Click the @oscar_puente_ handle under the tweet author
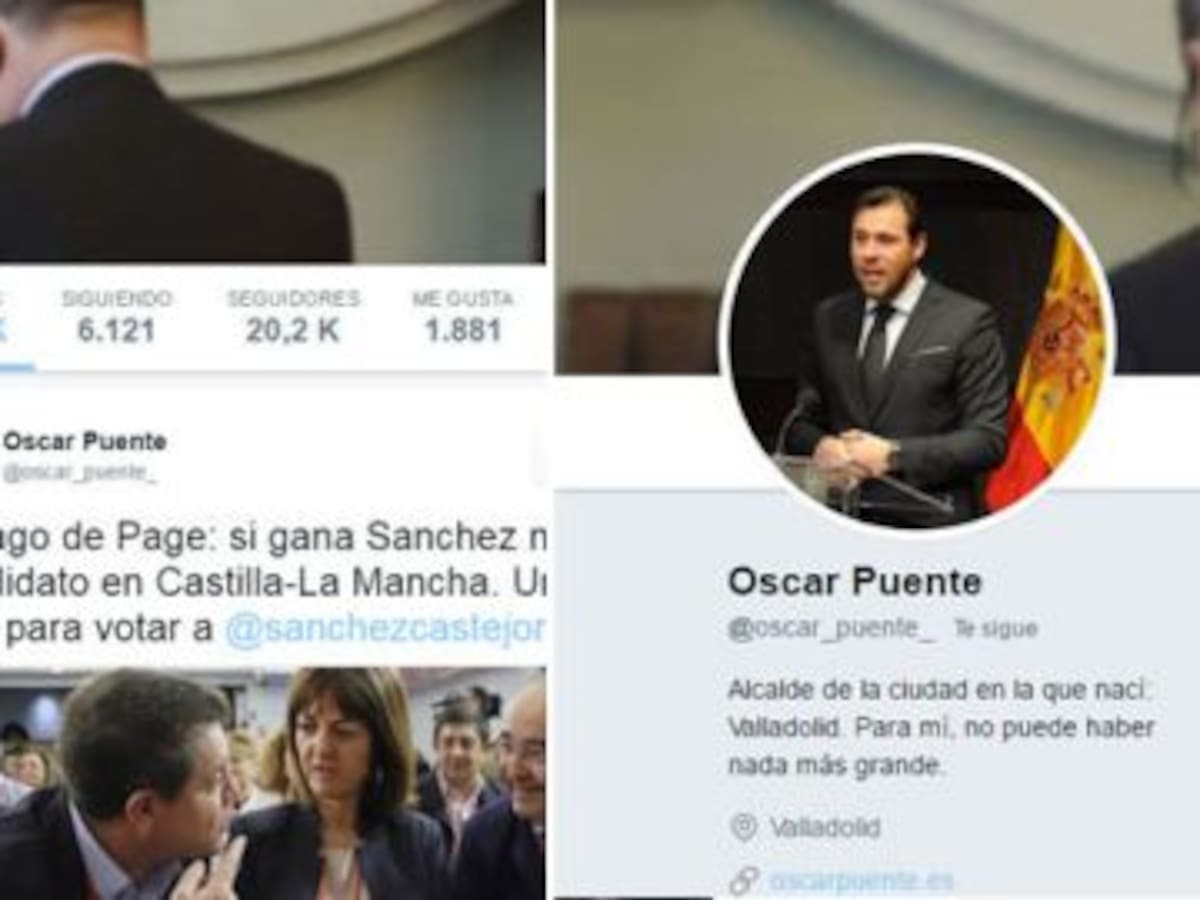1200x900 pixels. click(80, 474)
